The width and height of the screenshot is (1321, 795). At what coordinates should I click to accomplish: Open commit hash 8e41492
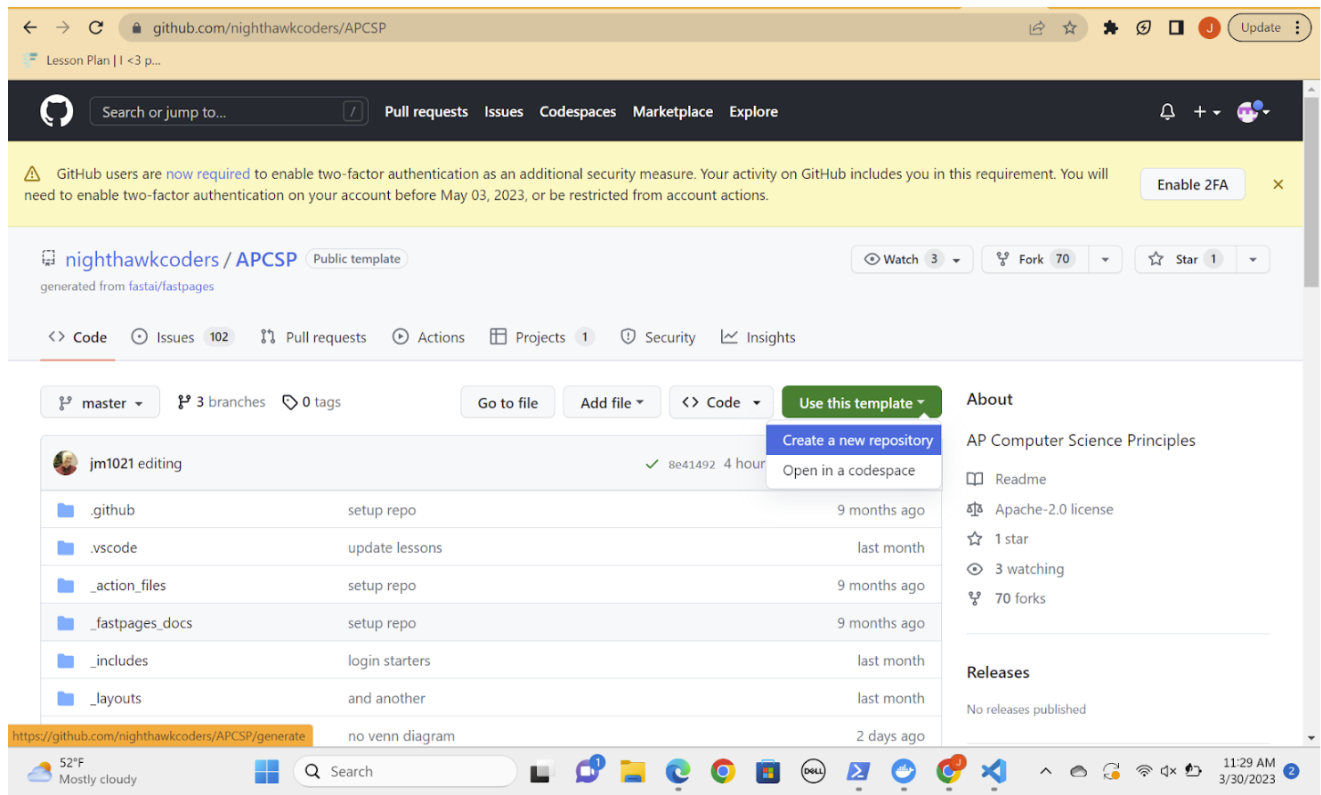692,464
